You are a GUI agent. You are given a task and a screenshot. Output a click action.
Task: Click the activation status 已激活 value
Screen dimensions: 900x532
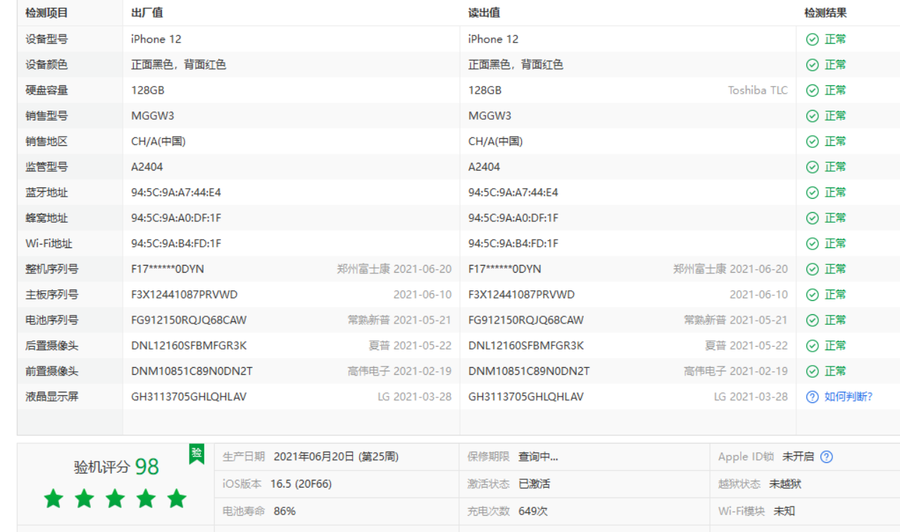(534, 484)
